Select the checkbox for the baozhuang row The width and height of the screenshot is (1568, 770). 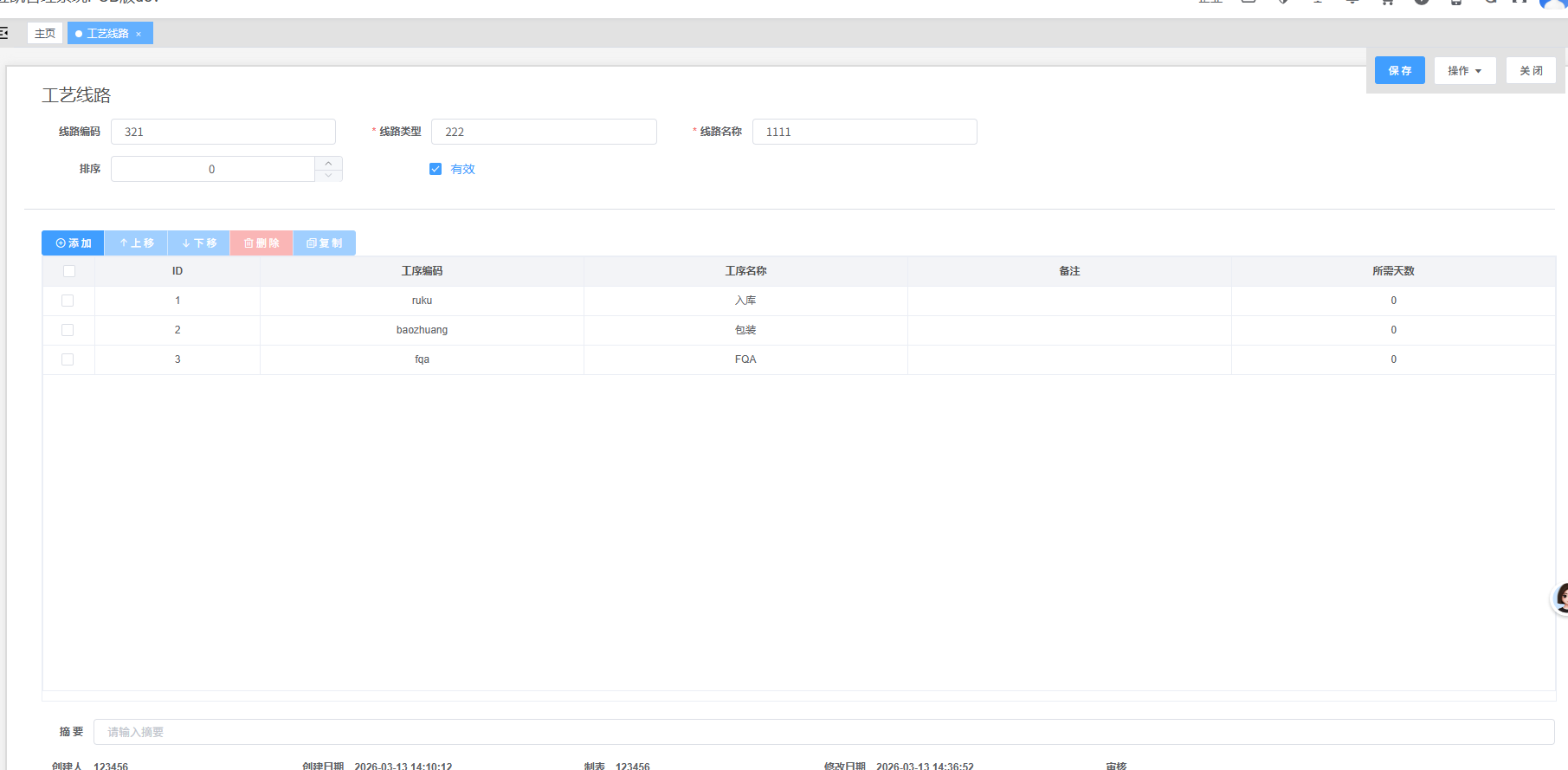click(68, 330)
